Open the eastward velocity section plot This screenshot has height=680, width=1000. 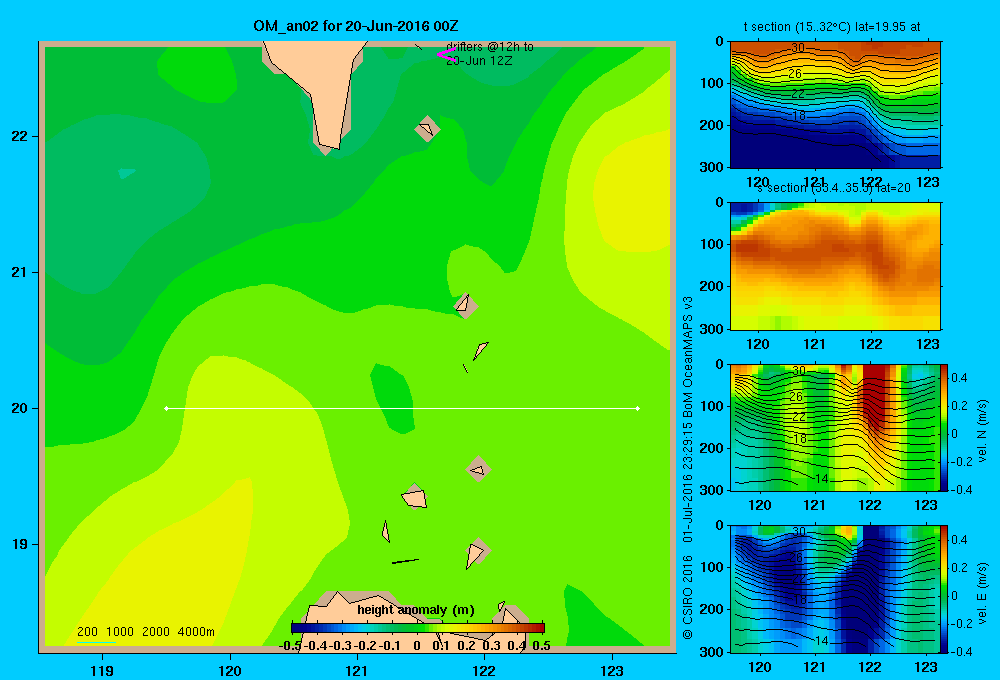click(x=835, y=589)
